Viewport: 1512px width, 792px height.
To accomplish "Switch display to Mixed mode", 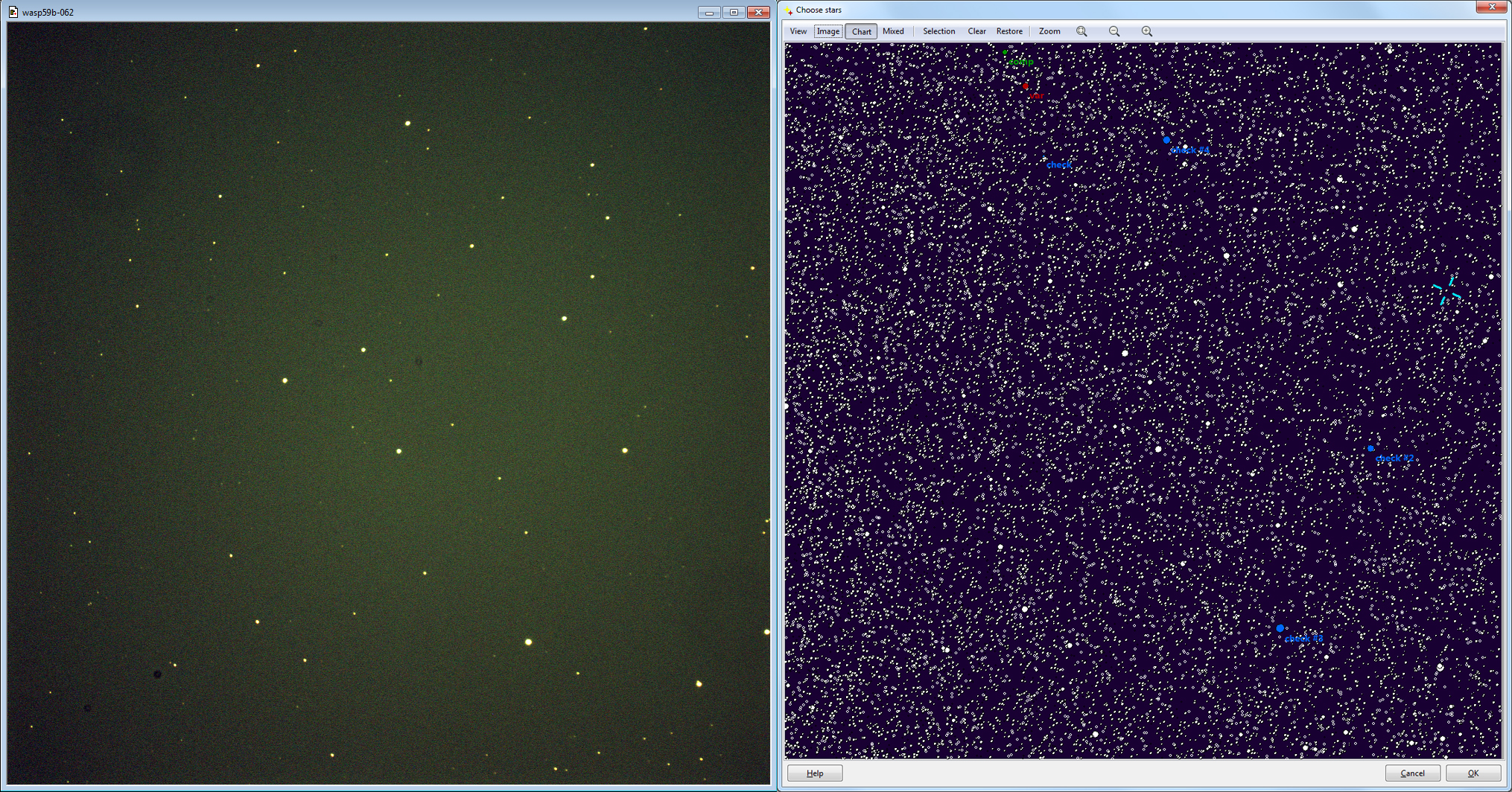I will click(893, 31).
